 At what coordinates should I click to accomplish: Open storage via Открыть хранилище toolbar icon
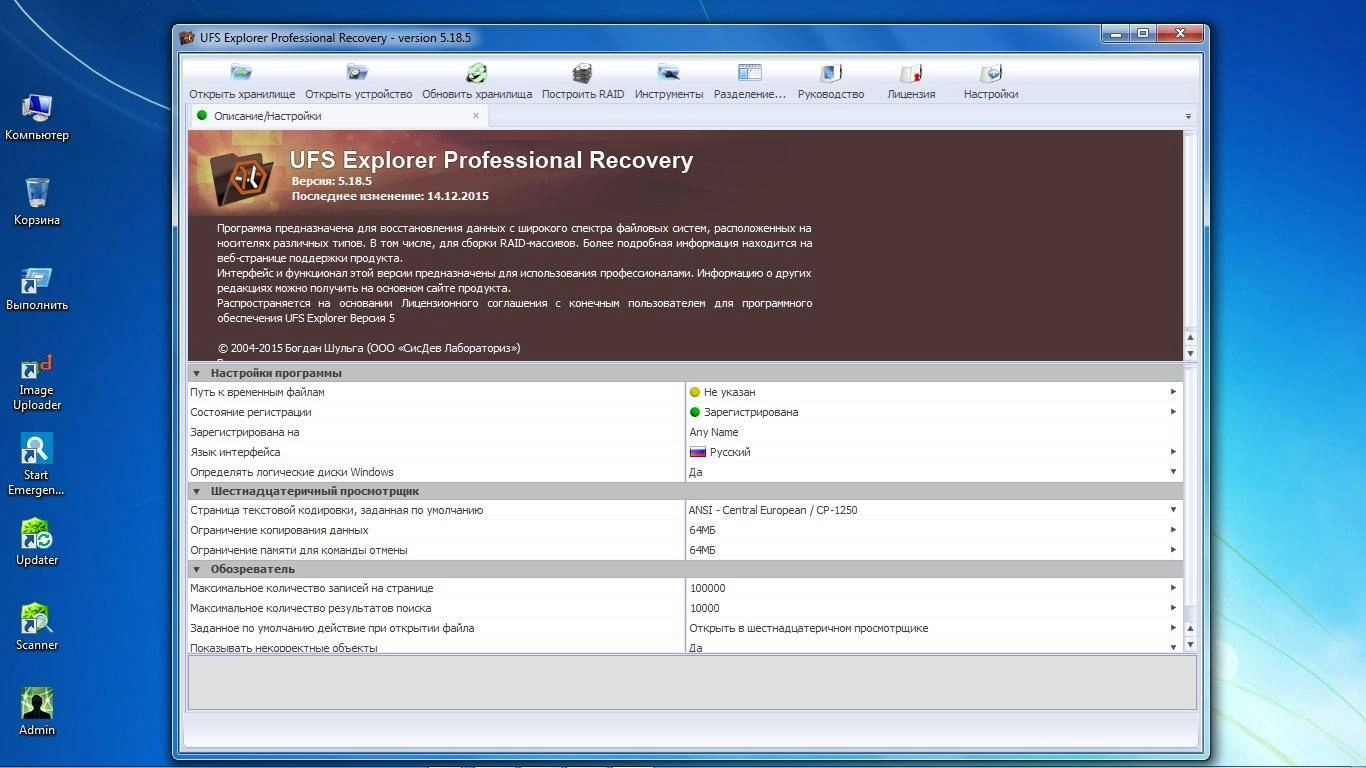point(242,73)
